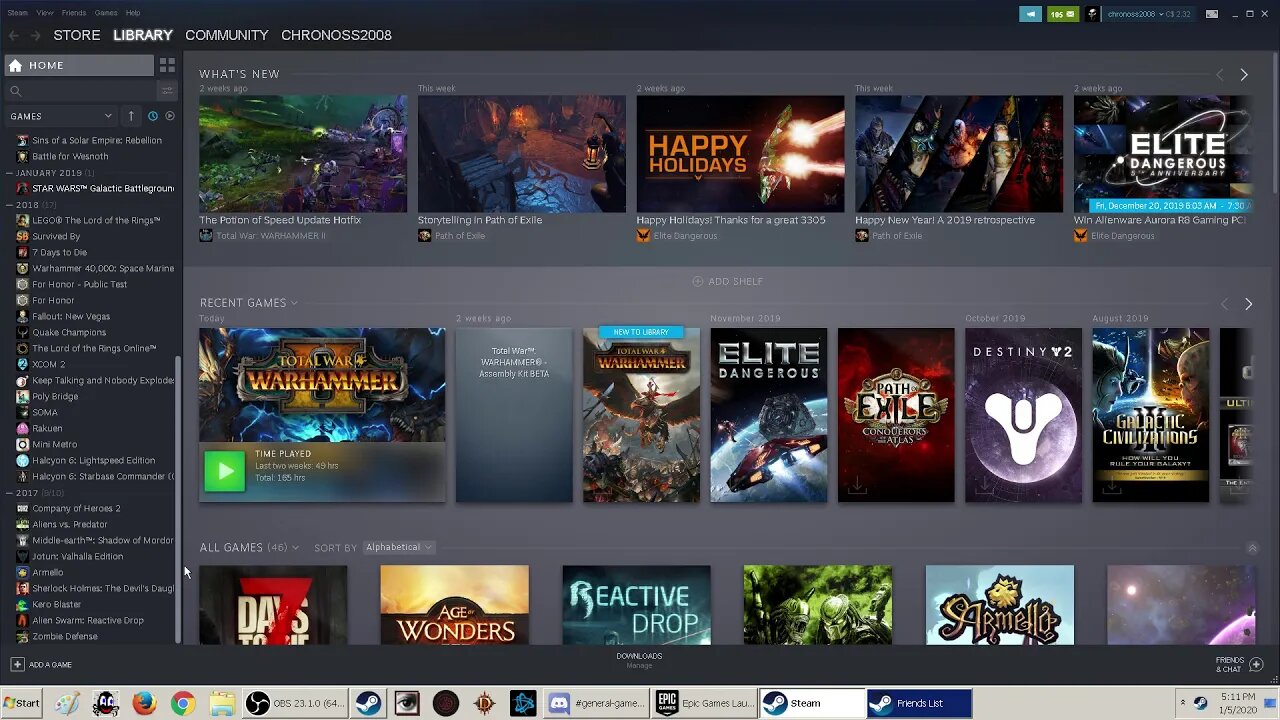Viewport: 1280px width, 720px height.
Task: Select Destiny 2 recent game cover
Action: point(1023,415)
